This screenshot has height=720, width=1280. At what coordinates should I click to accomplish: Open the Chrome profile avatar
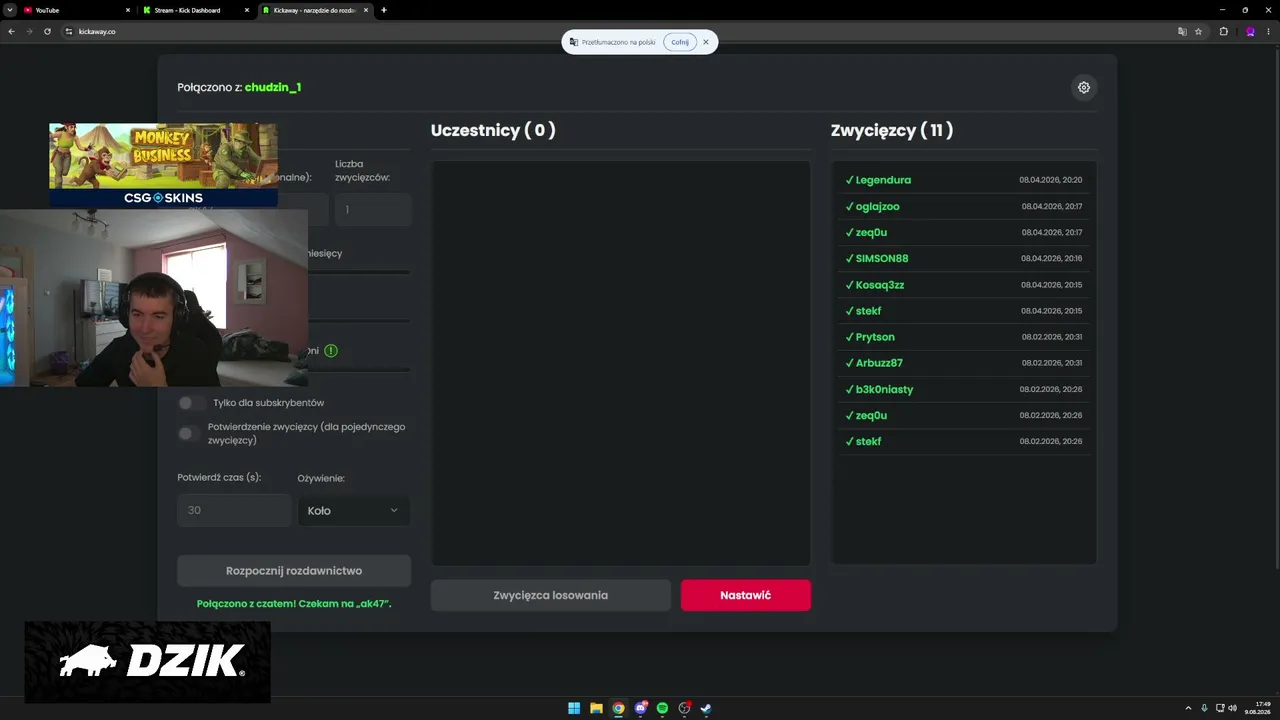(x=1250, y=31)
